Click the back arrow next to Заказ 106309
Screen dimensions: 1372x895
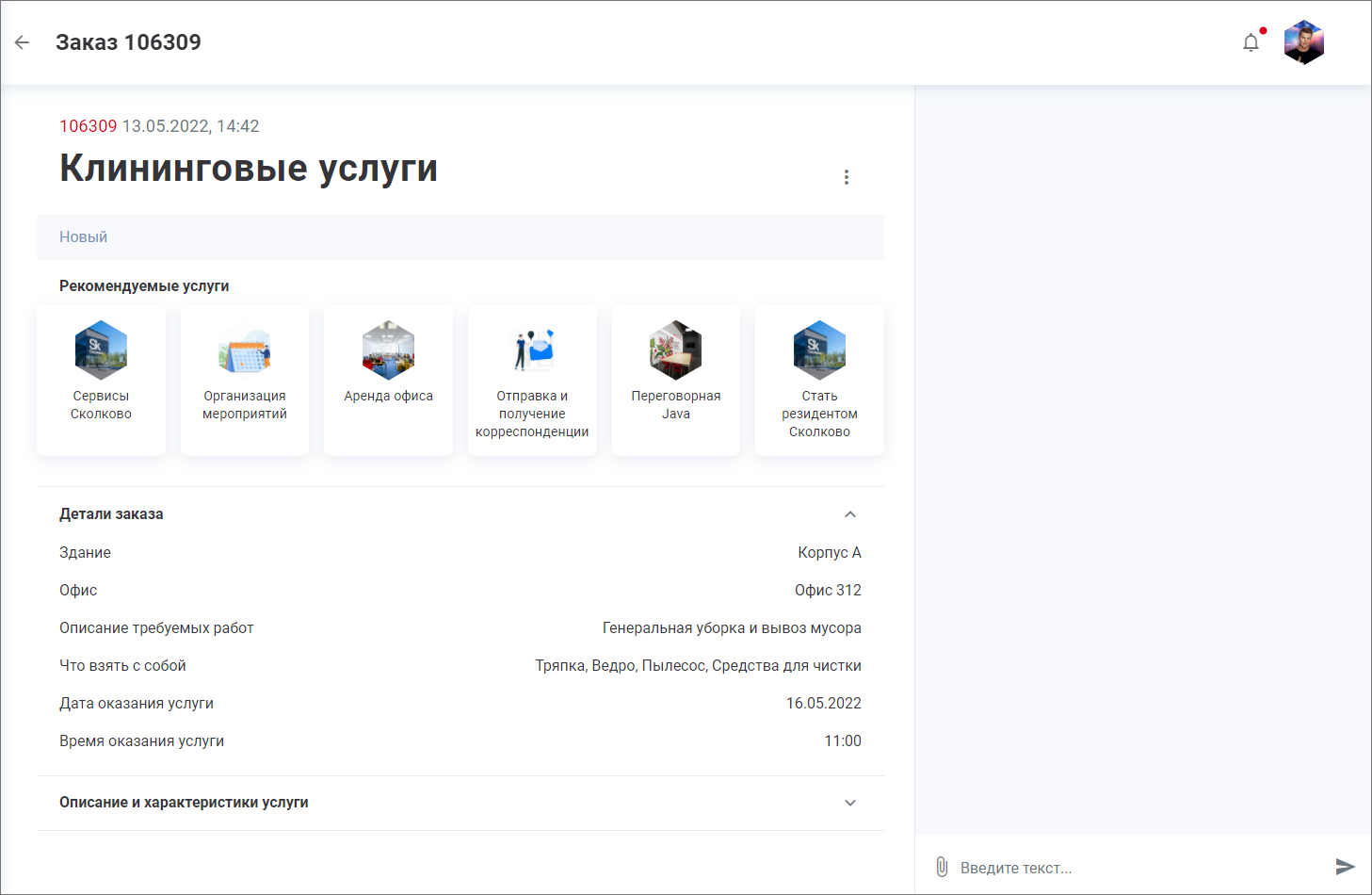click(x=23, y=42)
